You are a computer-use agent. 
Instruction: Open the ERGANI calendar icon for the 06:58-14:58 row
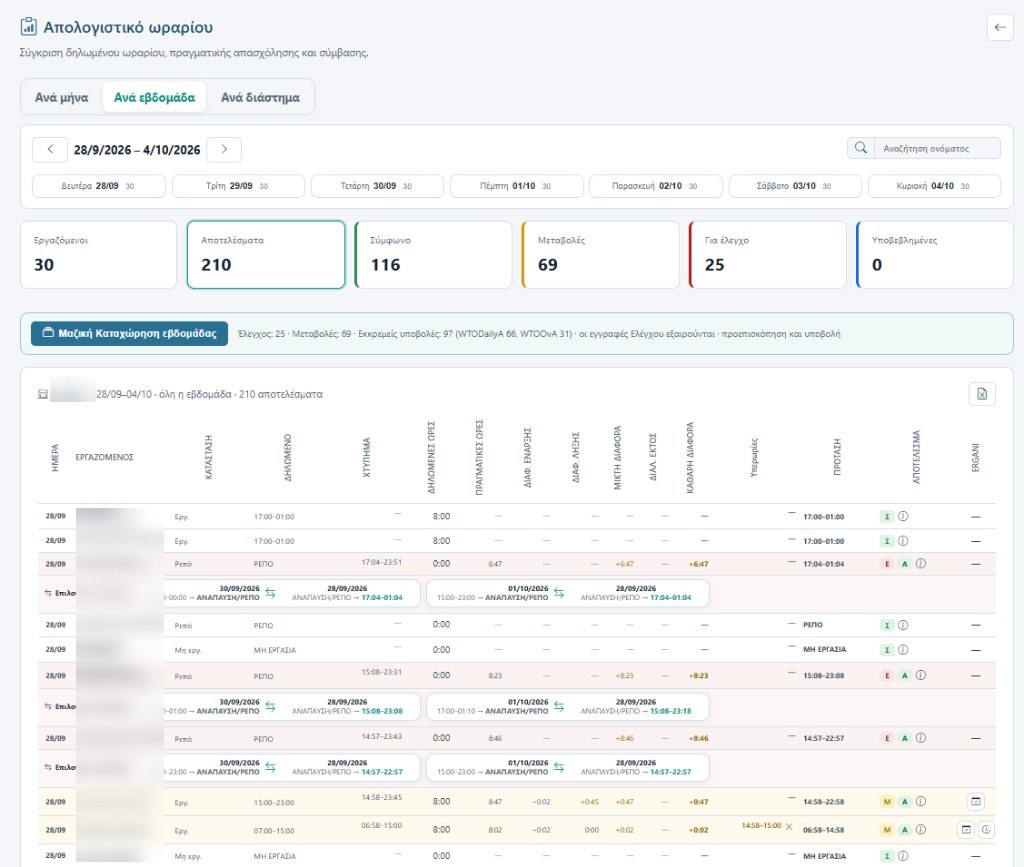coord(966,830)
